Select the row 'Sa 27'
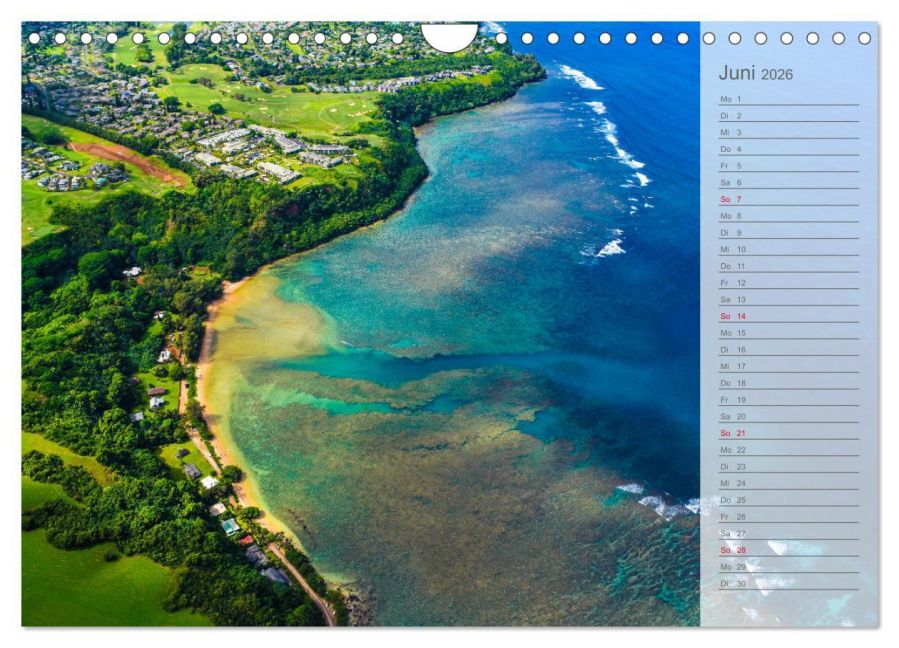 pyautogui.click(x=789, y=533)
